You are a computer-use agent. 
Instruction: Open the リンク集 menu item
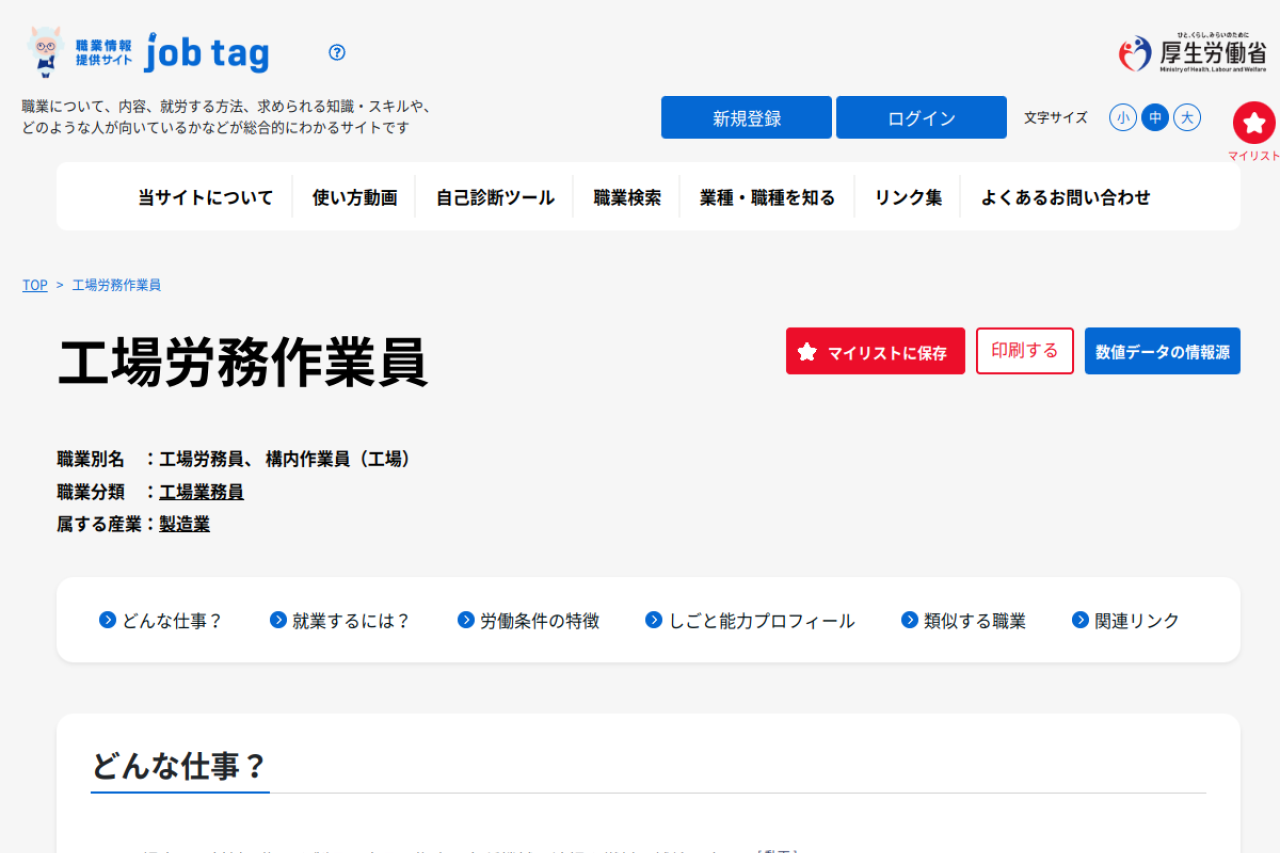(x=908, y=197)
